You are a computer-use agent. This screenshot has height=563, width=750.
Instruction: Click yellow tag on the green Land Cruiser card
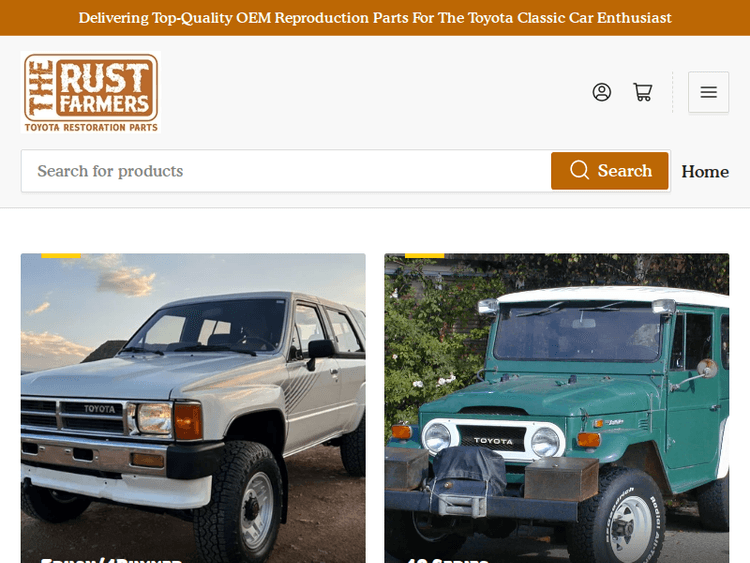pyautogui.click(x=424, y=255)
